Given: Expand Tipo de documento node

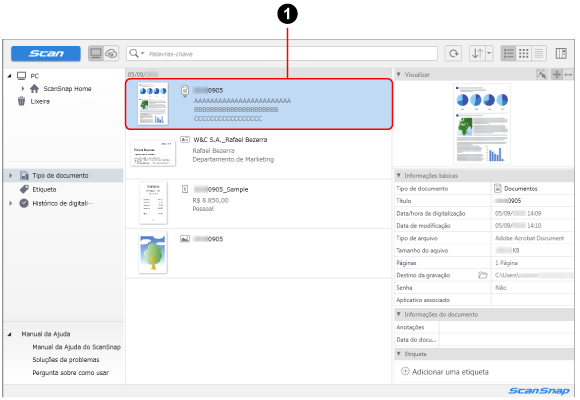Looking at the screenshot, I should pos(10,175).
